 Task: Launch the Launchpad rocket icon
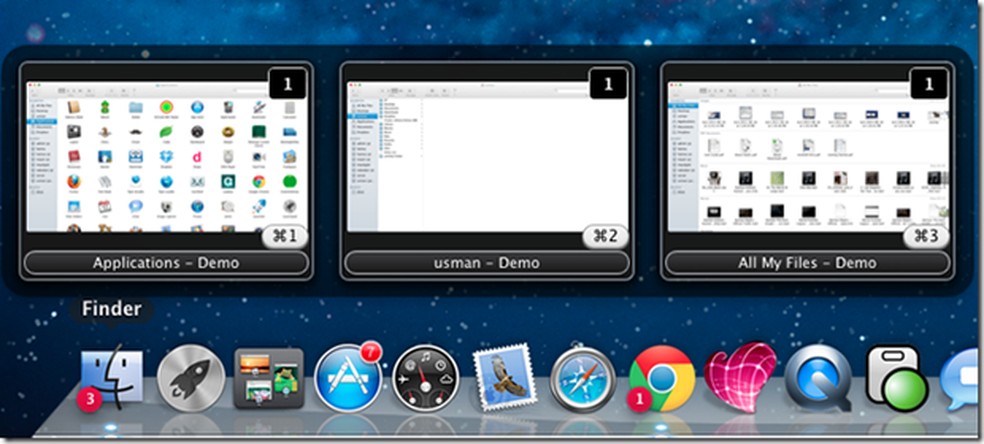pos(190,380)
